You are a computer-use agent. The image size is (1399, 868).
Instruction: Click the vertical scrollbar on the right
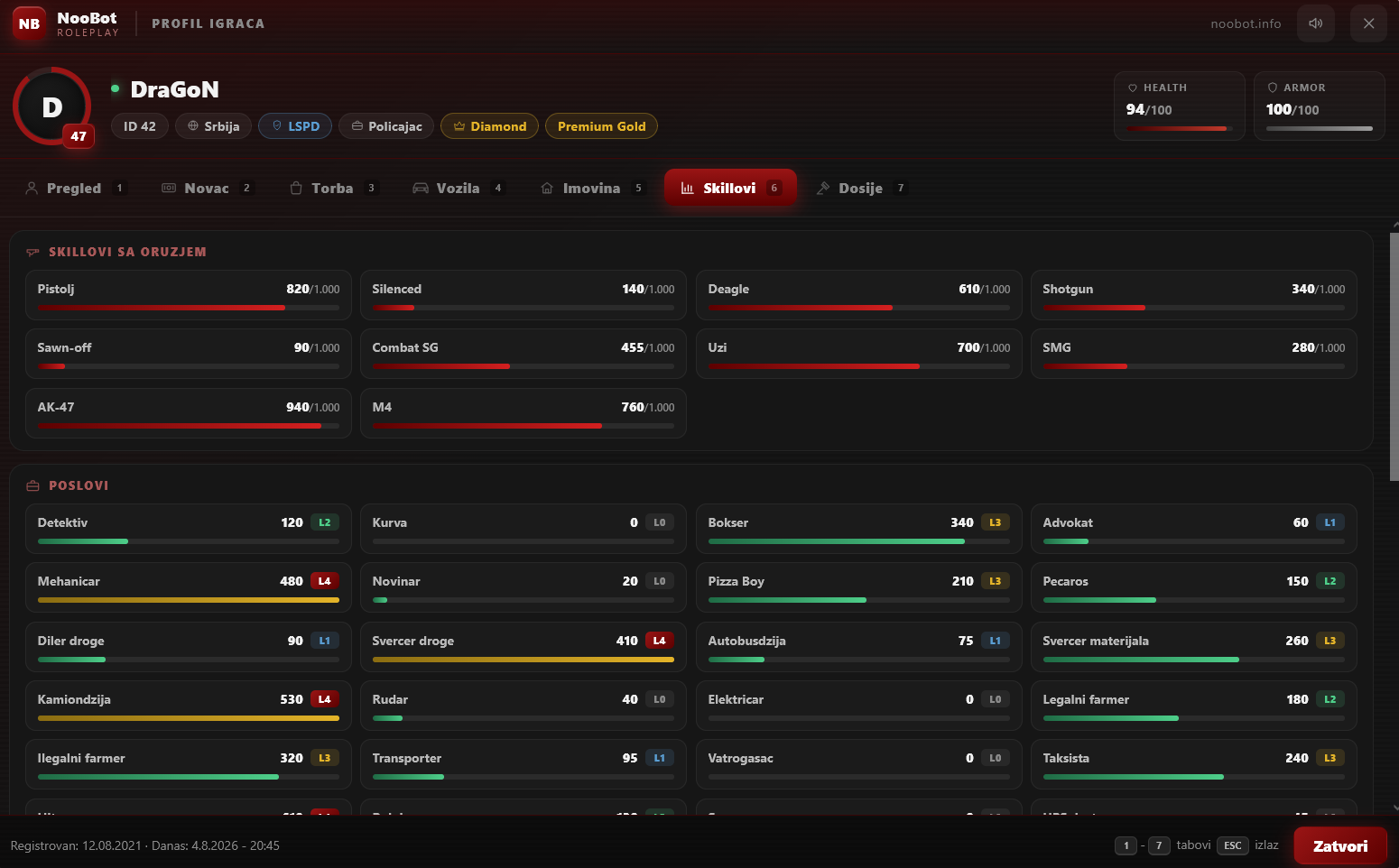[1394, 356]
